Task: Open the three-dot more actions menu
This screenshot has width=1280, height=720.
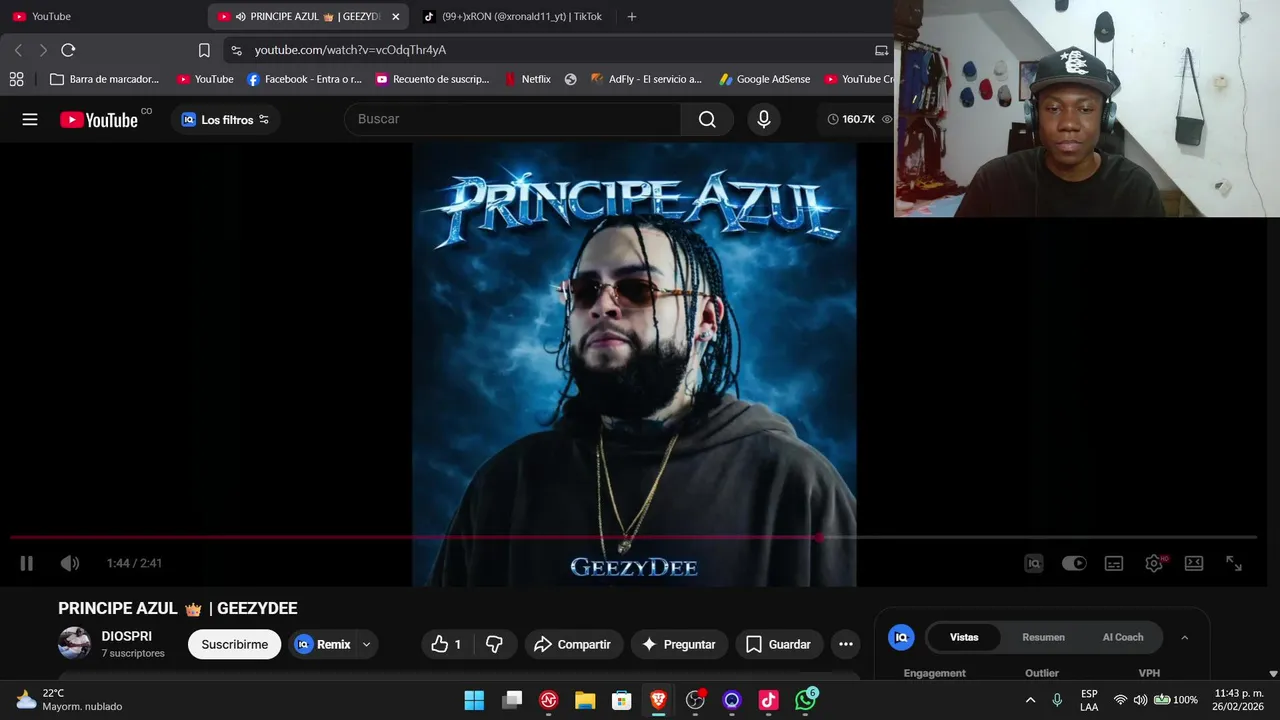Action: click(x=846, y=644)
